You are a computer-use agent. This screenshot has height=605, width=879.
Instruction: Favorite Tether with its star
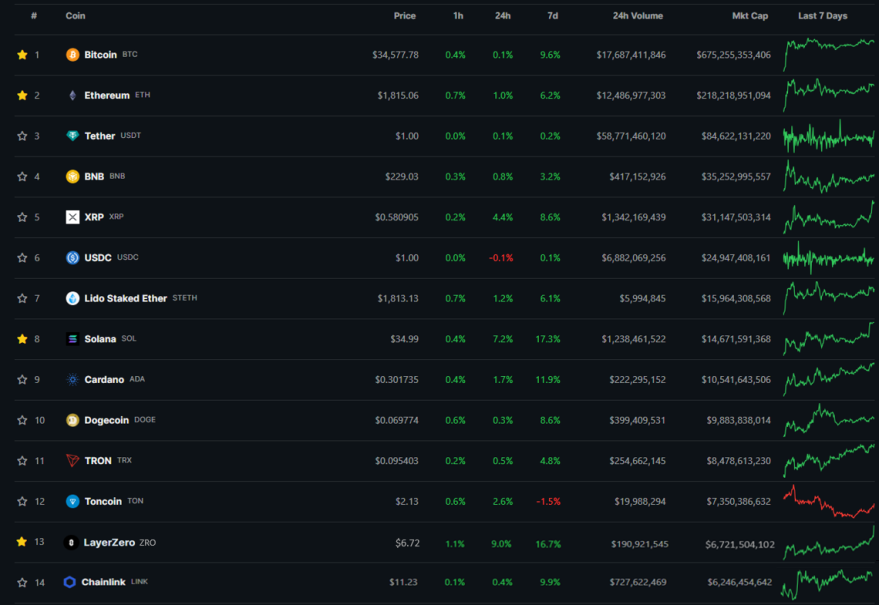click(22, 136)
